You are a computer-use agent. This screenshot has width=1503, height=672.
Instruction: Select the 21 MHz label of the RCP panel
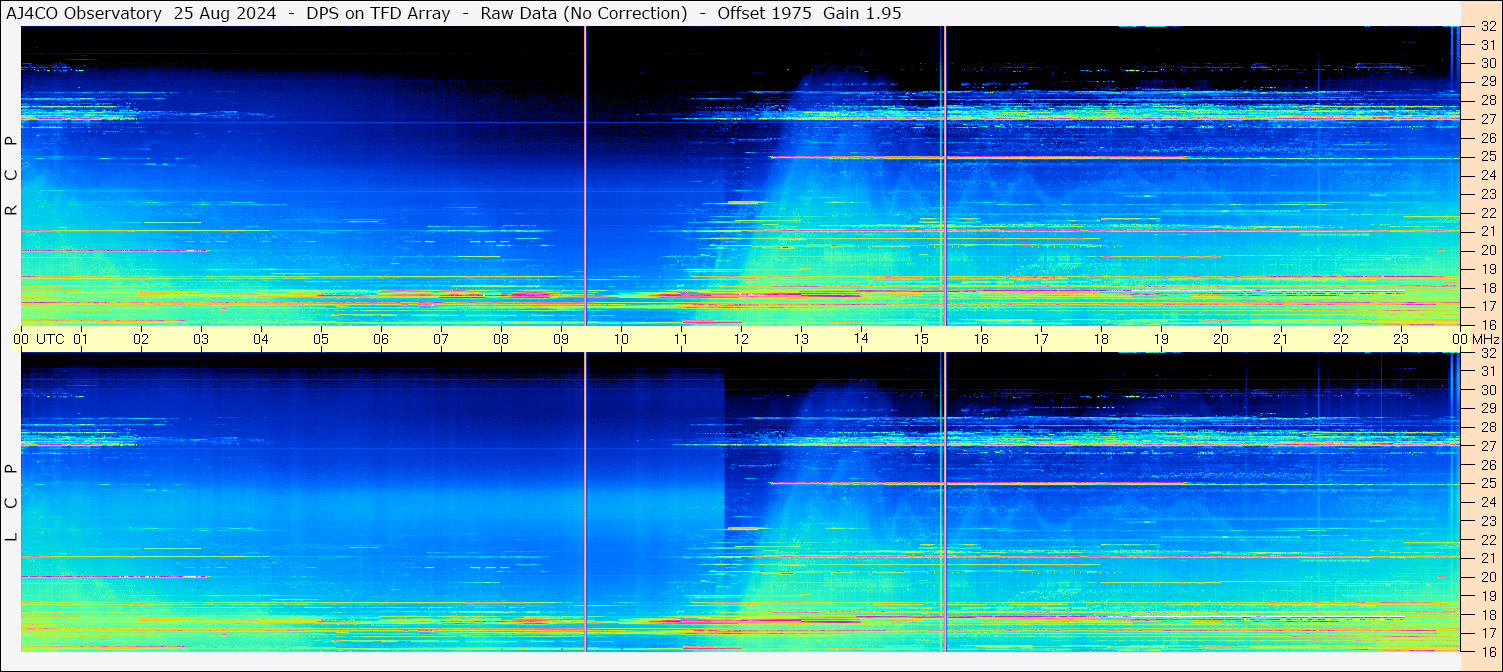1487,231
